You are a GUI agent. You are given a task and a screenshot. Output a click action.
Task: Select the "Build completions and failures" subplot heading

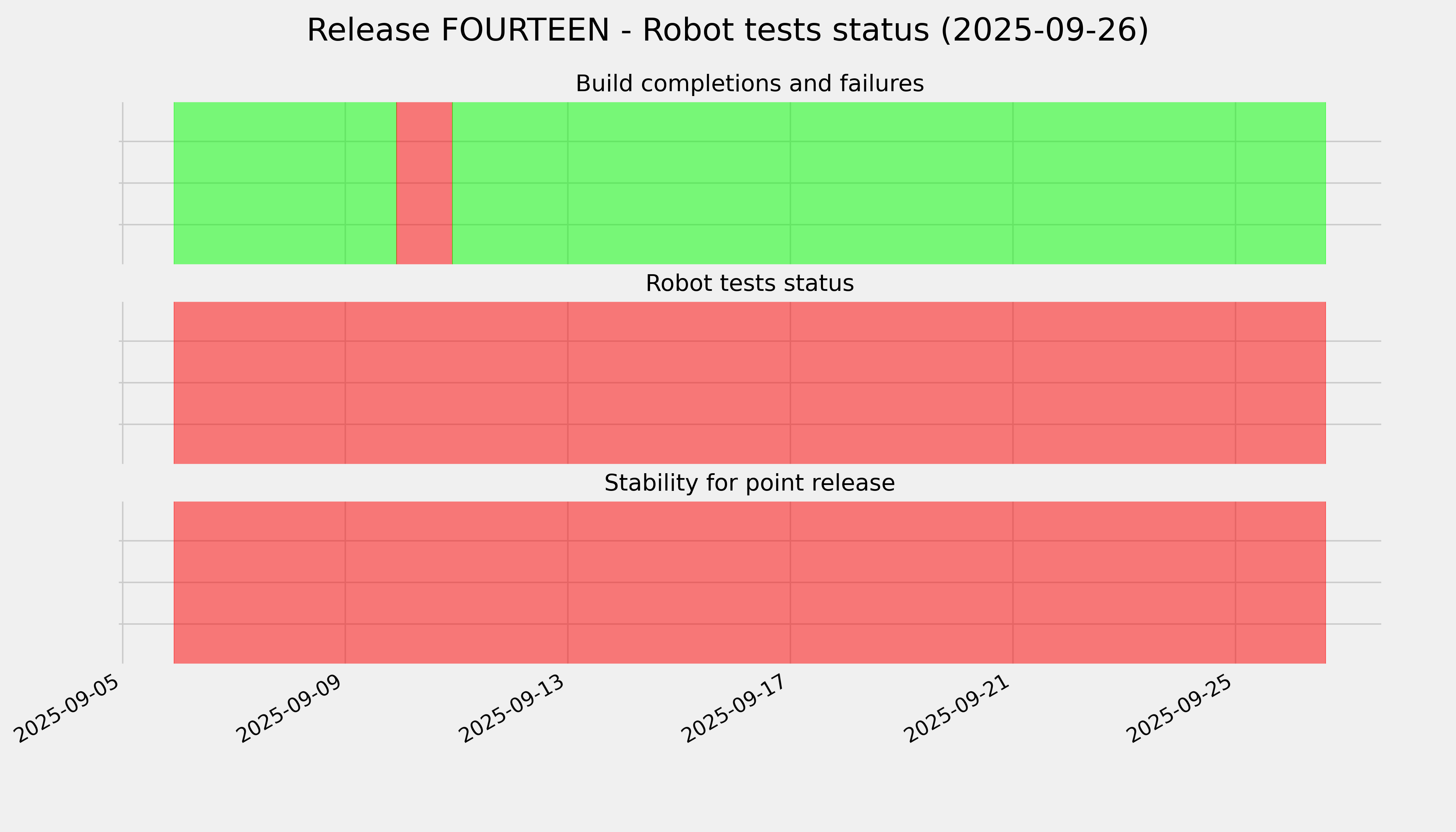pos(749,84)
